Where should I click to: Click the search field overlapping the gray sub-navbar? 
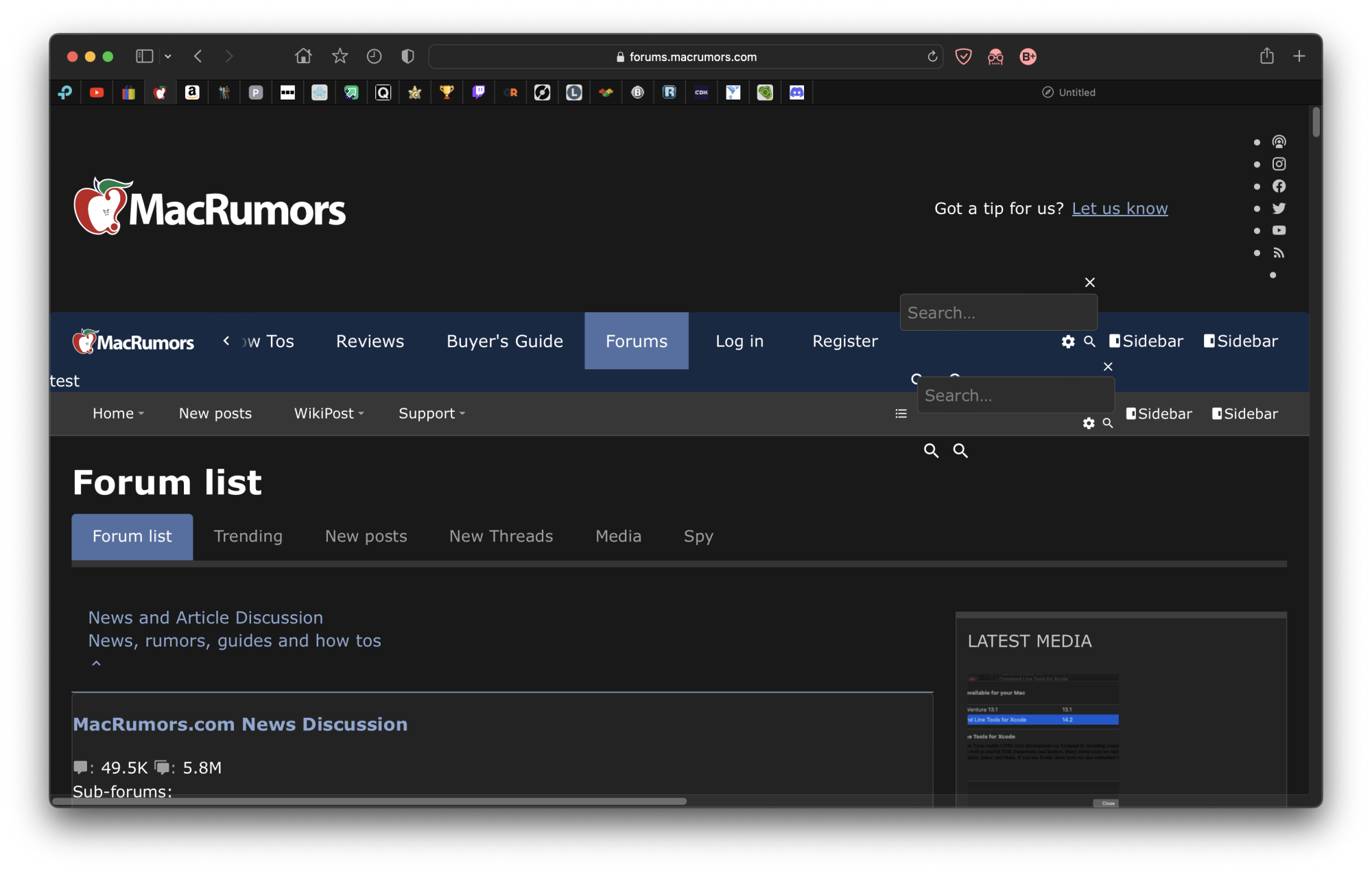pyautogui.click(x=1015, y=395)
